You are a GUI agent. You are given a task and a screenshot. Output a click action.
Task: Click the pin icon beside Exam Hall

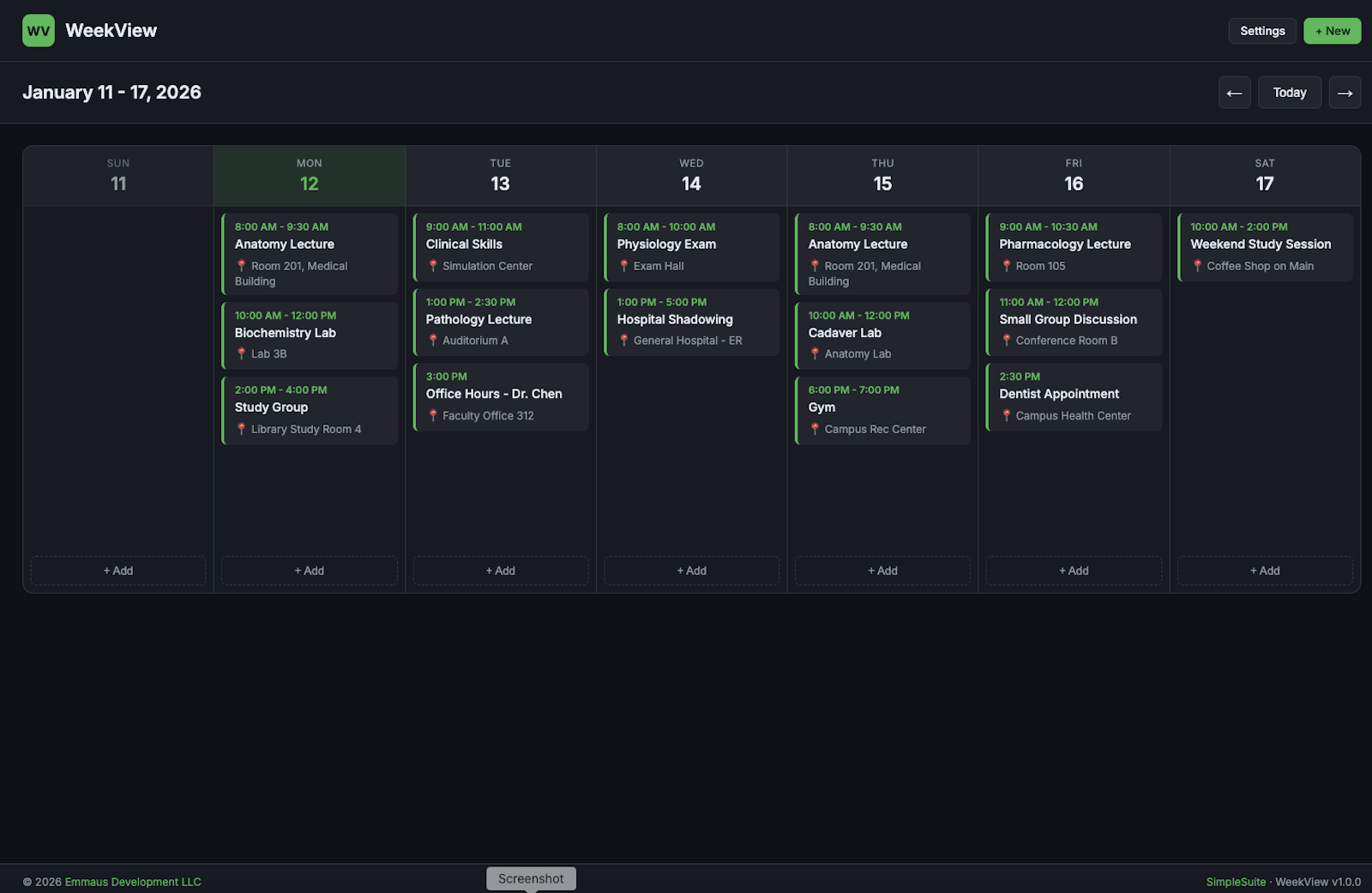[x=624, y=266]
